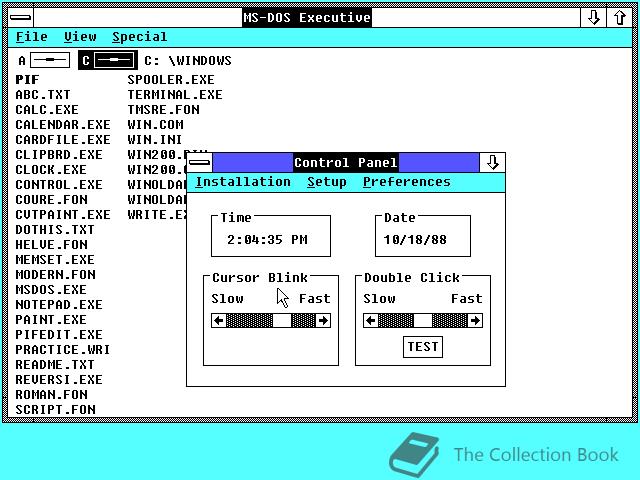
Task: Select MSDOS.EXE file
Action: pos(51,290)
